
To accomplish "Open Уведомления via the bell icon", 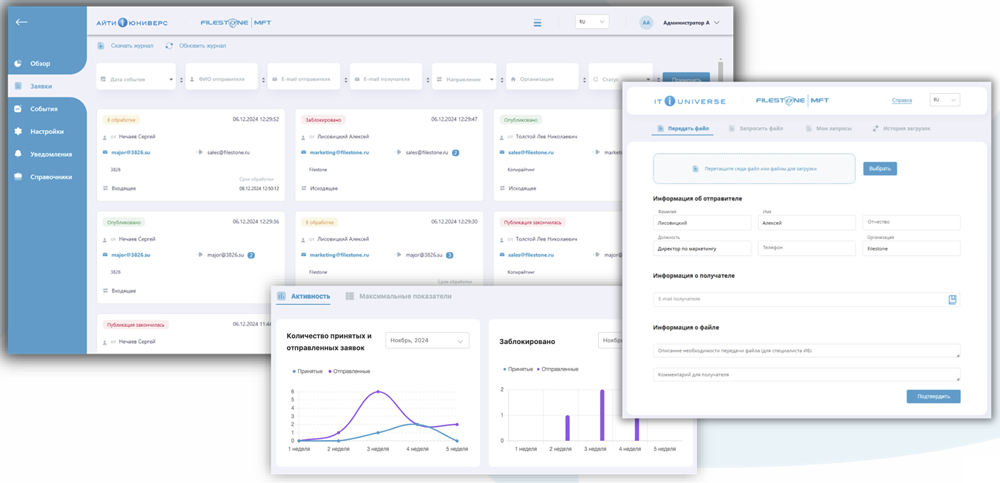I will (x=19, y=155).
